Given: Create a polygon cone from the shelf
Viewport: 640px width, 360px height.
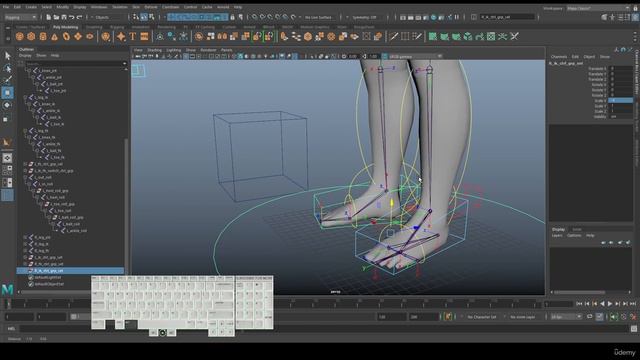Looking at the screenshot, I should click(54, 37).
